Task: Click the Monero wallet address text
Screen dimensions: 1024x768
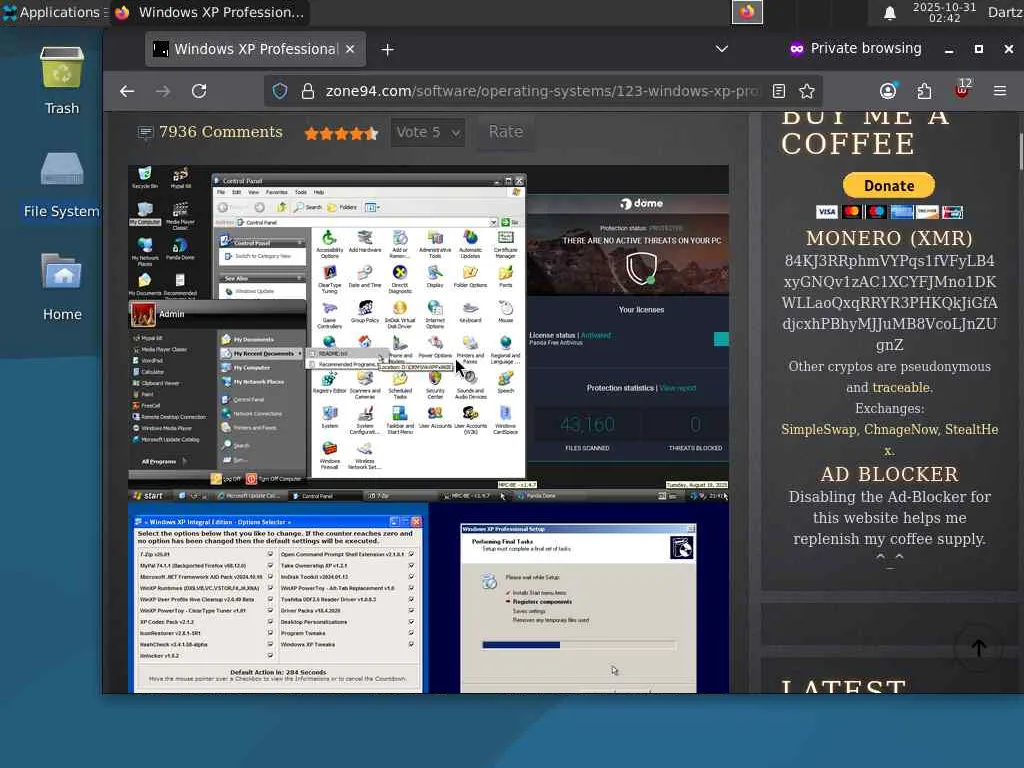Action: click(889, 302)
